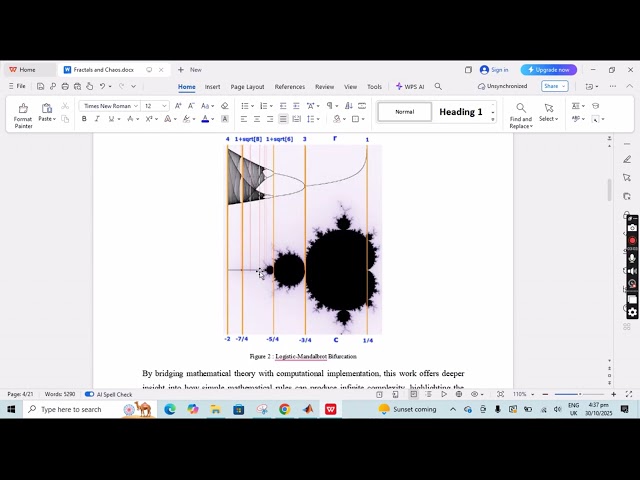
Task: Set Justify paragraph alignment
Action: (x=283, y=119)
